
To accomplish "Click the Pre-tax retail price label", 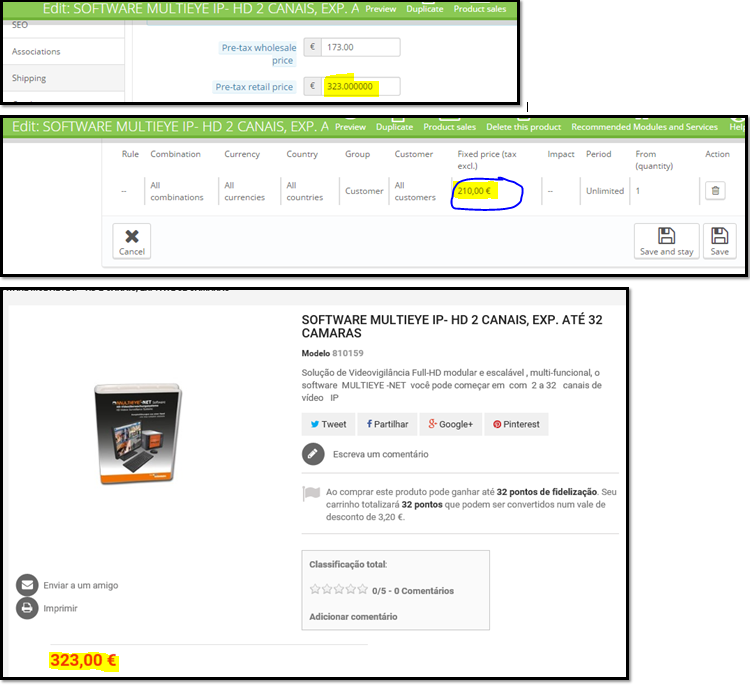I will 254,87.
